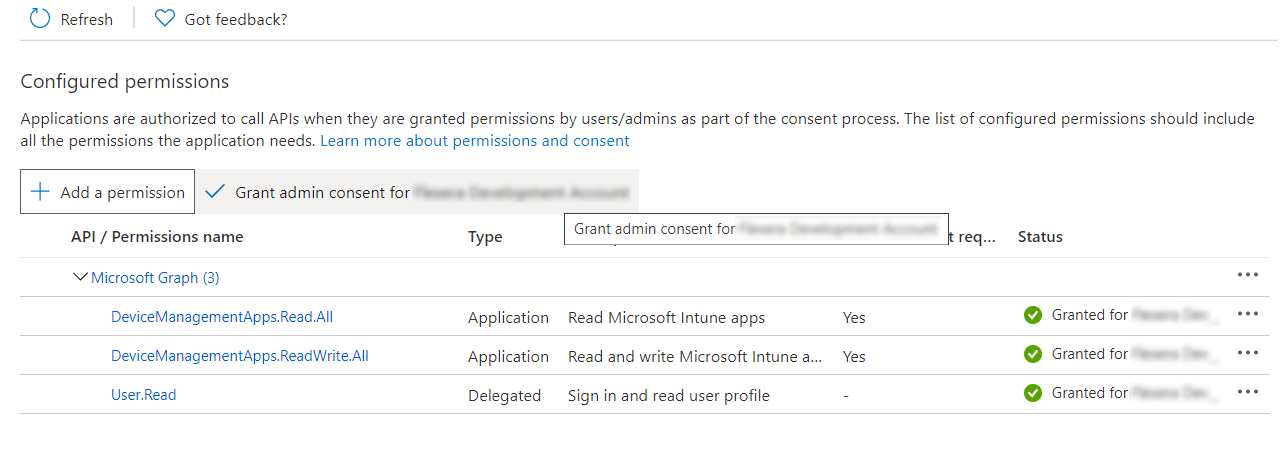Click the circular refresh arrow icon
1287x471 pixels.
tap(40, 19)
